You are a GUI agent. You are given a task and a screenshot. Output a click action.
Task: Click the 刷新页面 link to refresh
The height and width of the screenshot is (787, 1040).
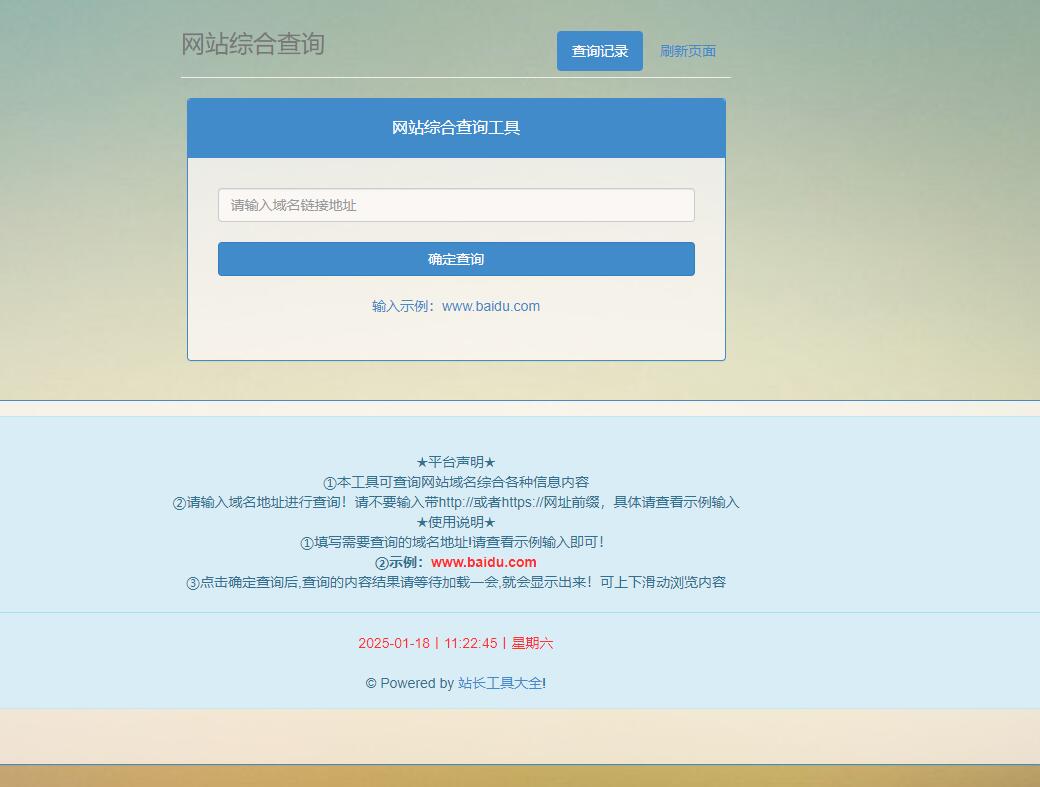[x=687, y=50]
